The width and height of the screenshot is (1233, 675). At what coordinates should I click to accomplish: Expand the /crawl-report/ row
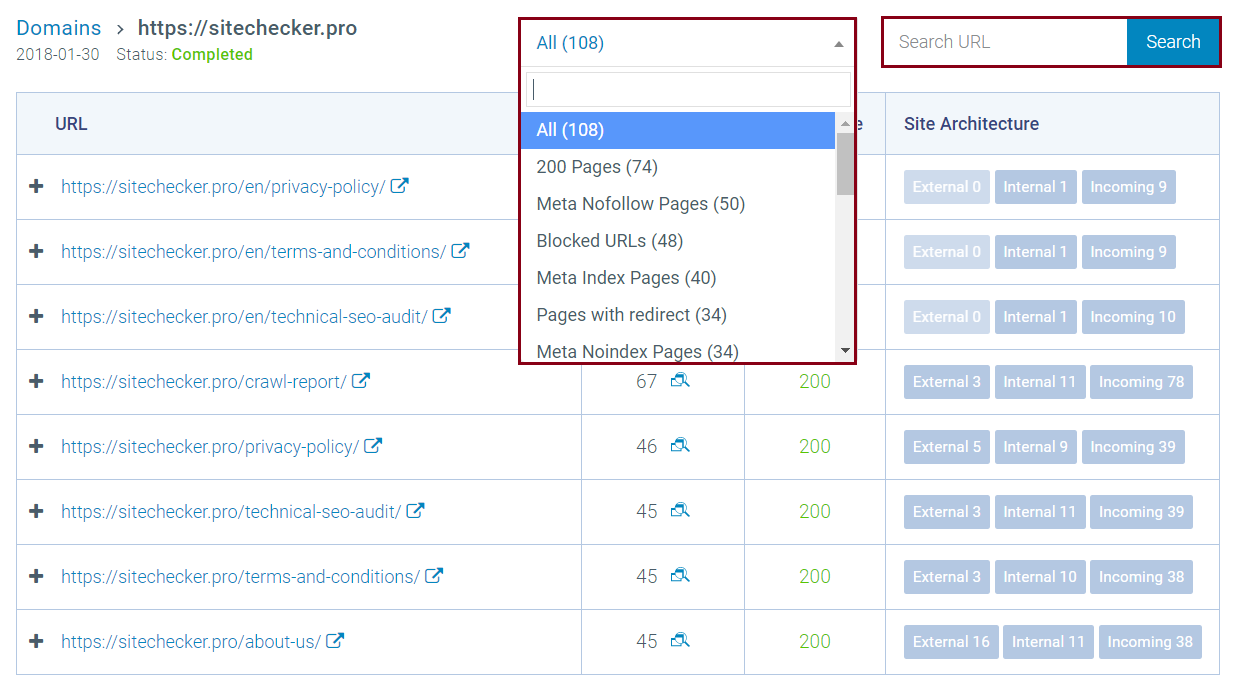[x=37, y=381]
